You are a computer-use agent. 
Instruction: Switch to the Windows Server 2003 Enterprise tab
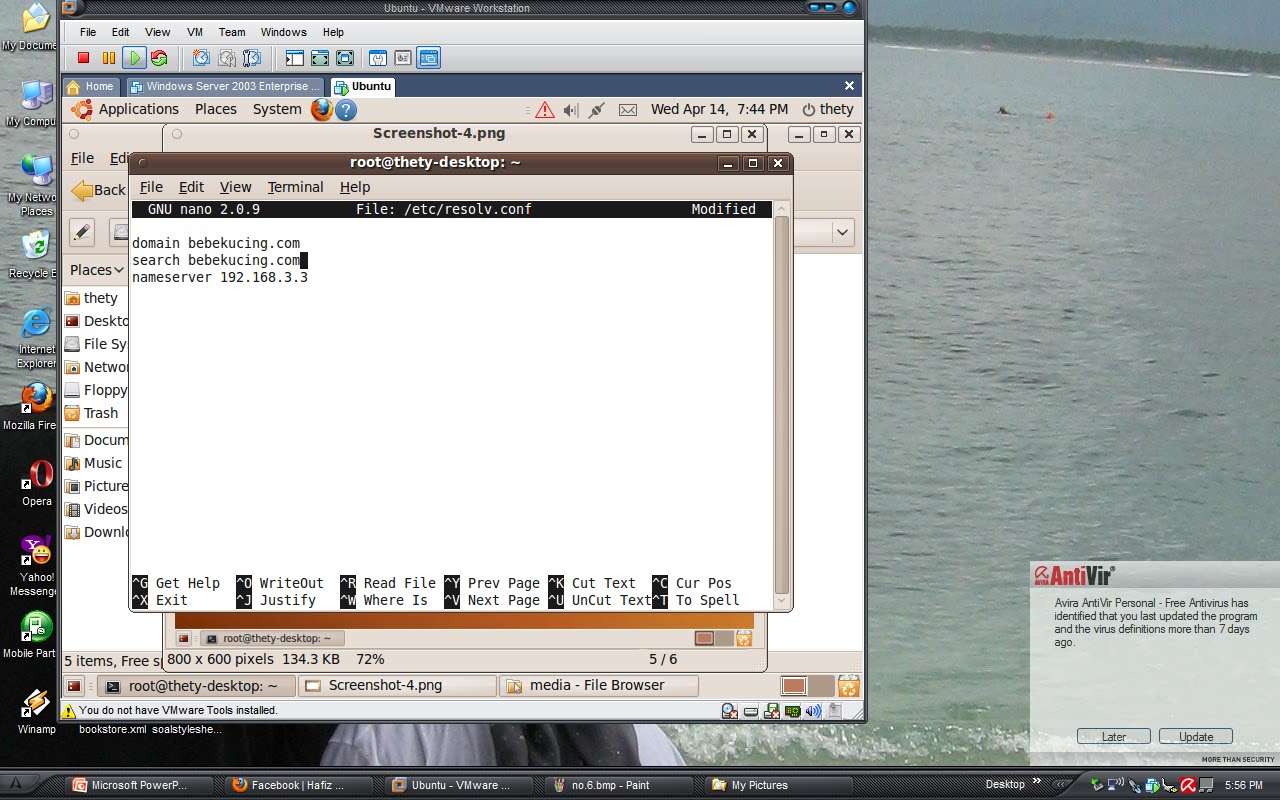tap(225, 86)
